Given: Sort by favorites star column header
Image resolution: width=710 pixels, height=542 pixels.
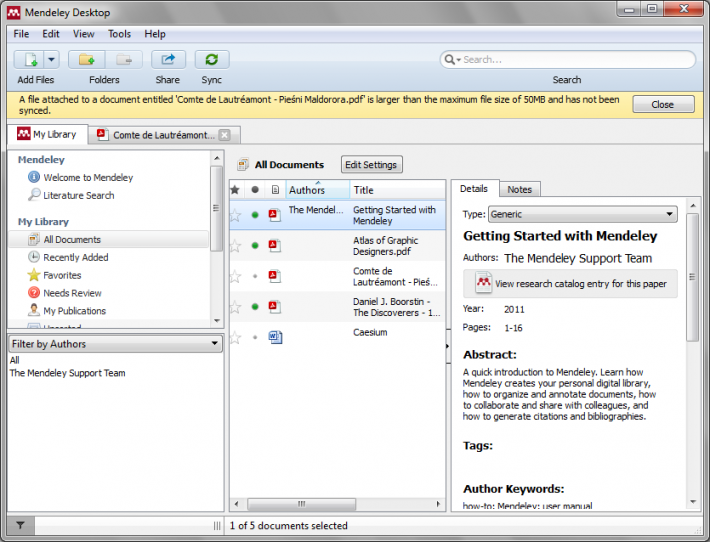Looking at the screenshot, I should click(x=235, y=190).
